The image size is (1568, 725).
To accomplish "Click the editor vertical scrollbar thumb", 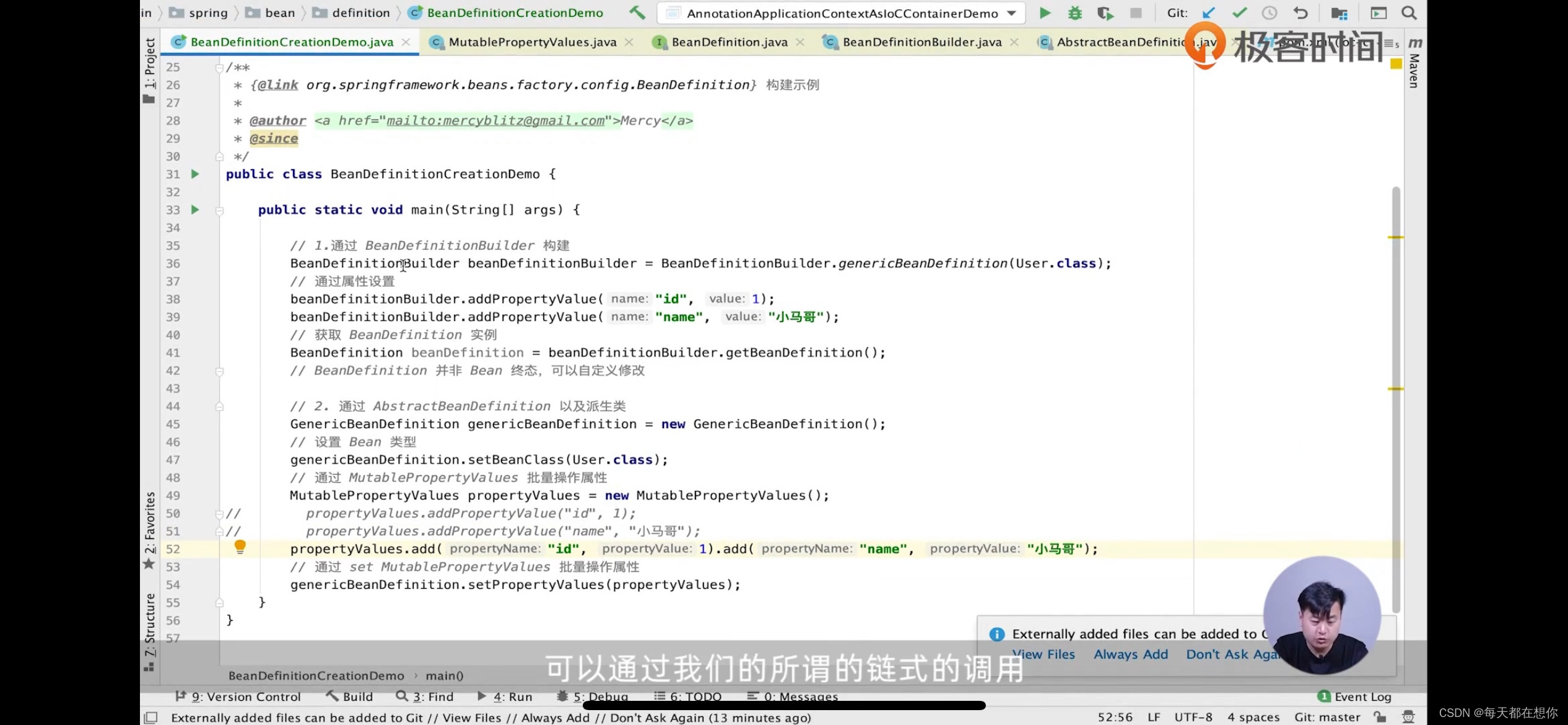I will pos(1396,400).
